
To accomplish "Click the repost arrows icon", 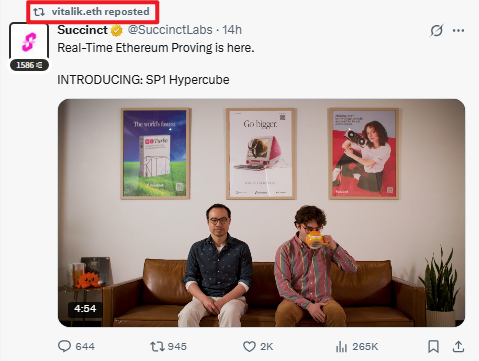I will coord(157,347).
